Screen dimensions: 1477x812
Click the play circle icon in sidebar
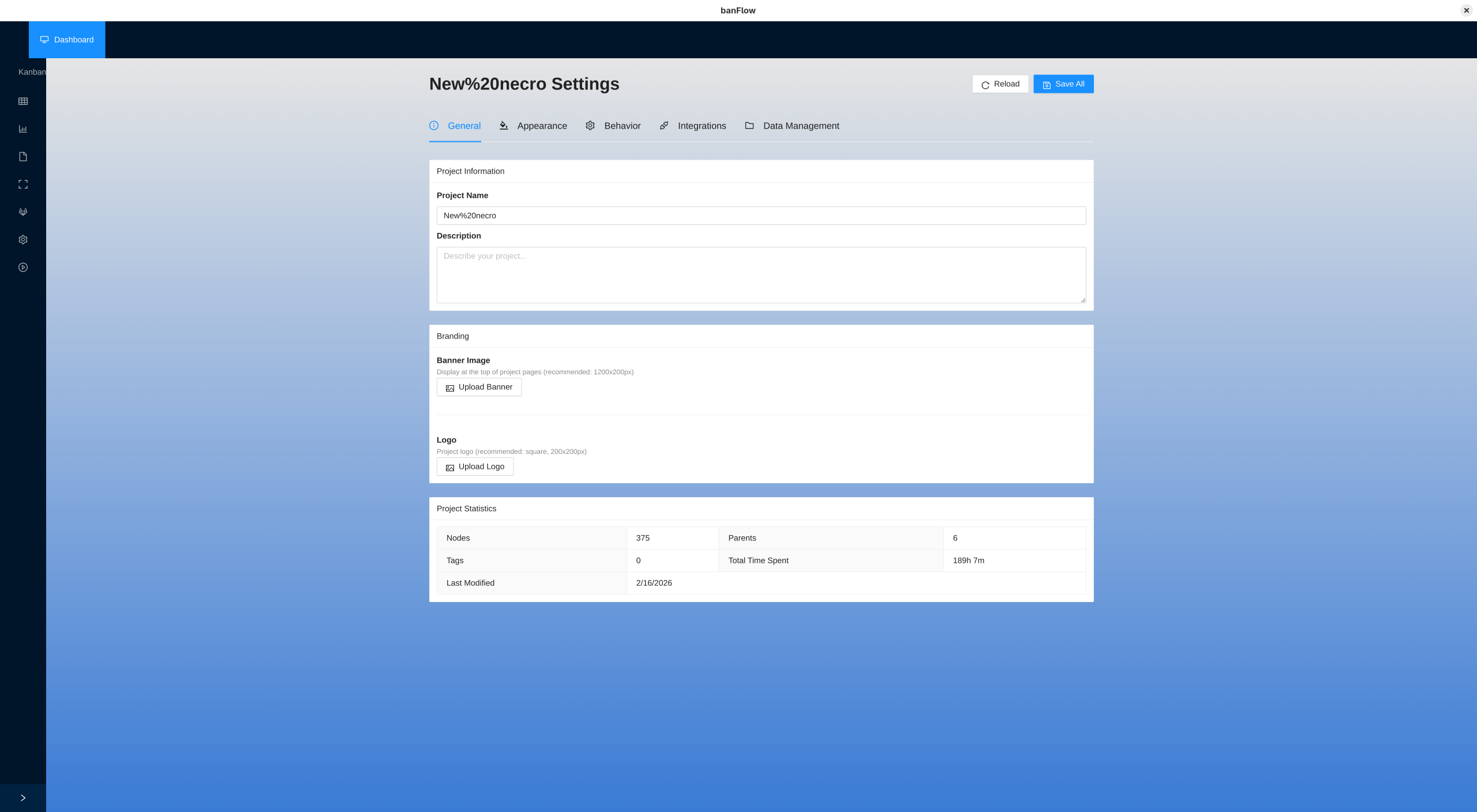point(23,268)
